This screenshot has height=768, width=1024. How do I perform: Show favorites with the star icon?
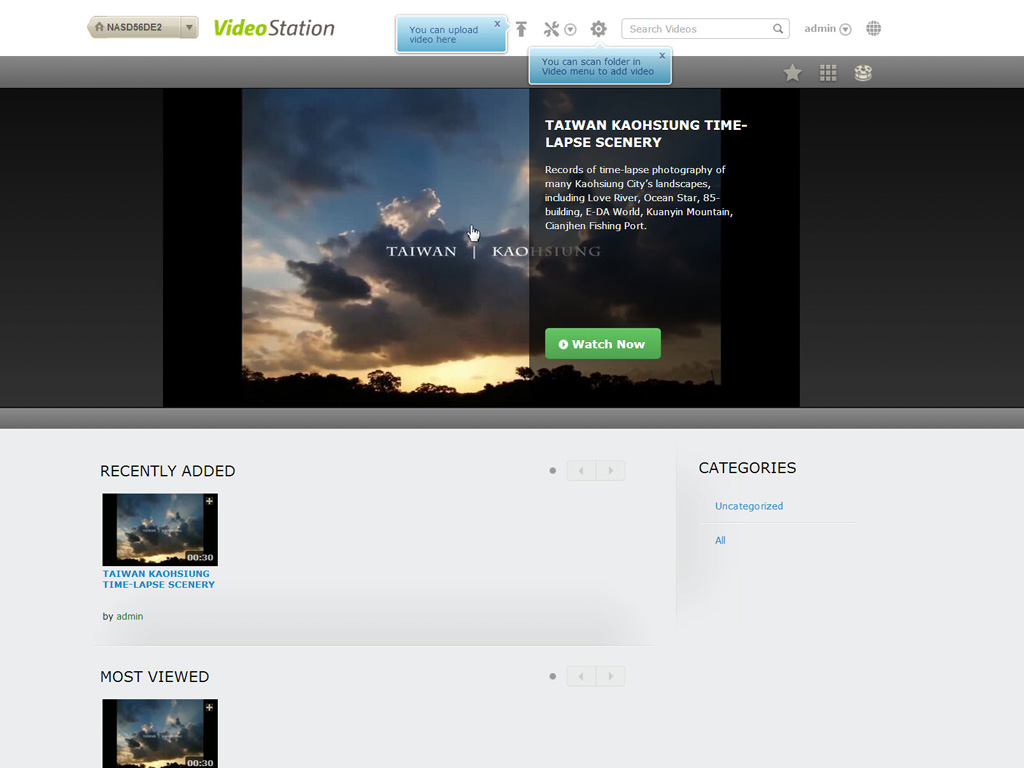tap(792, 72)
